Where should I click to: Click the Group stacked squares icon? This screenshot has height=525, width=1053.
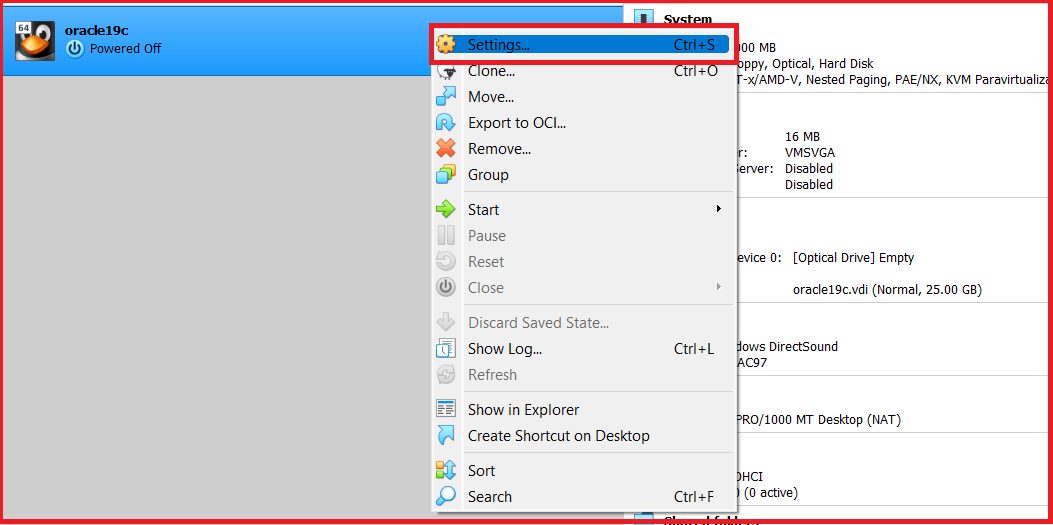[446, 175]
